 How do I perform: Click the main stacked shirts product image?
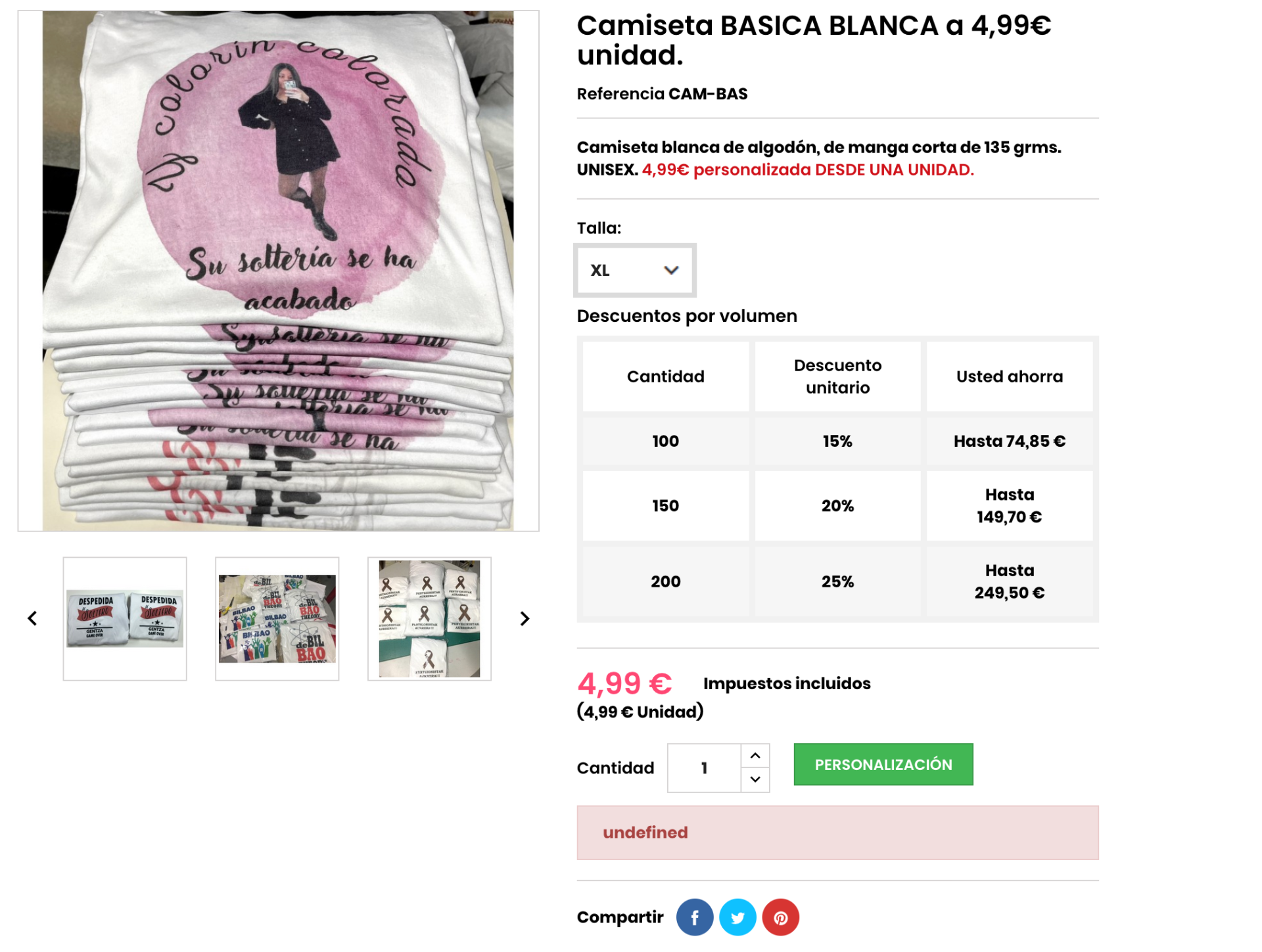(x=278, y=271)
